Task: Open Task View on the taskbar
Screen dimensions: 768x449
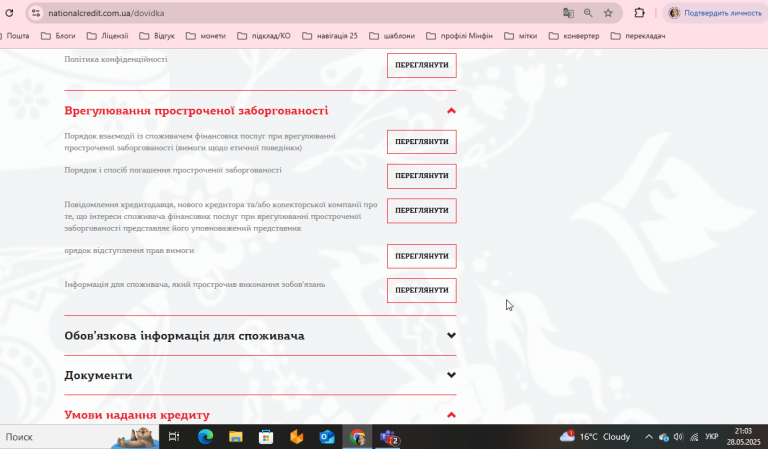Action: point(174,437)
